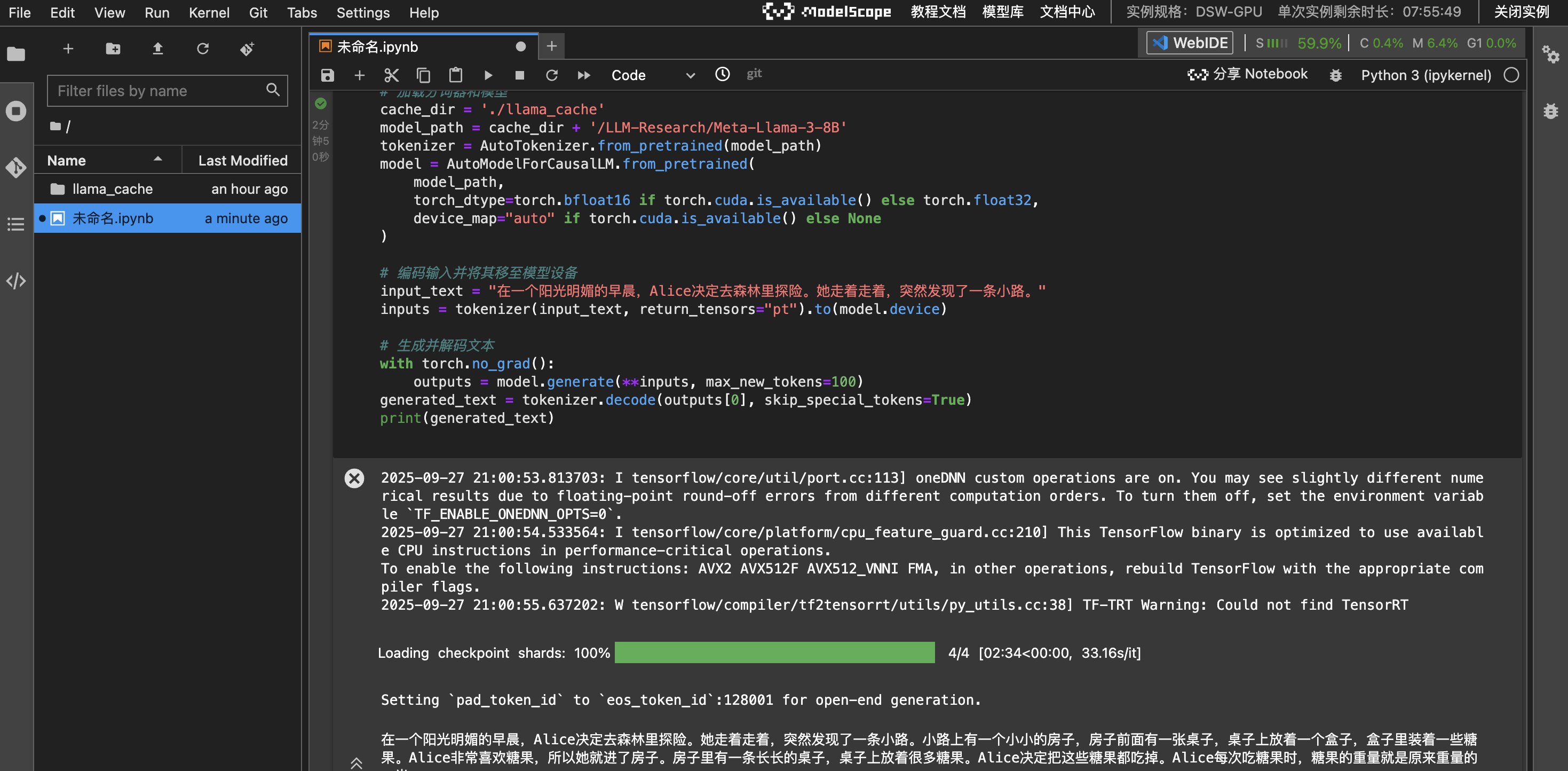Open the Code cell type dropdown

point(652,75)
